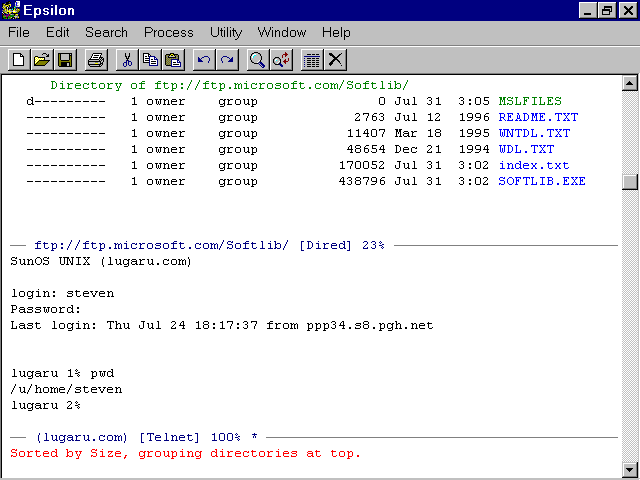Viewport: 640px width, 480px height.
Task: Click the Cut scissors icon
Action: pos(127,60)
